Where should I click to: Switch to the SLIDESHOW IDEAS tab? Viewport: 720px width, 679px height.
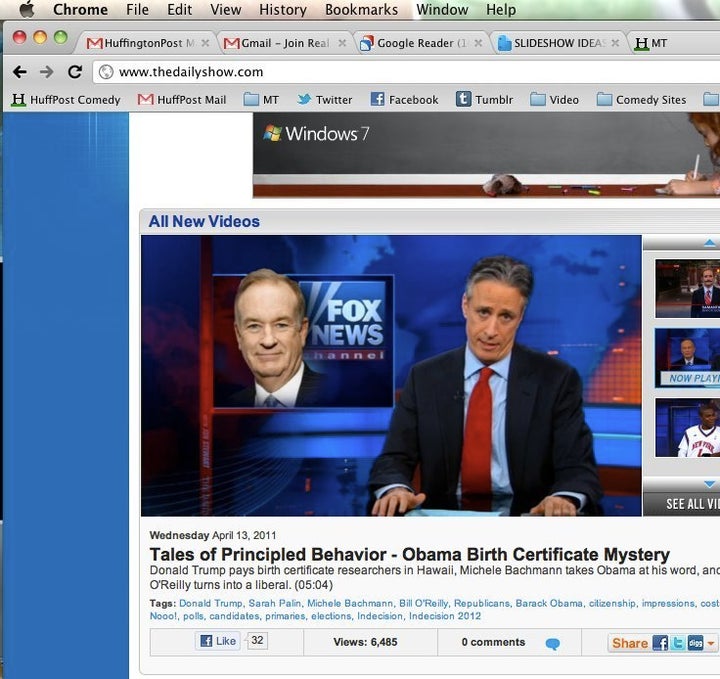coord(556,43)
